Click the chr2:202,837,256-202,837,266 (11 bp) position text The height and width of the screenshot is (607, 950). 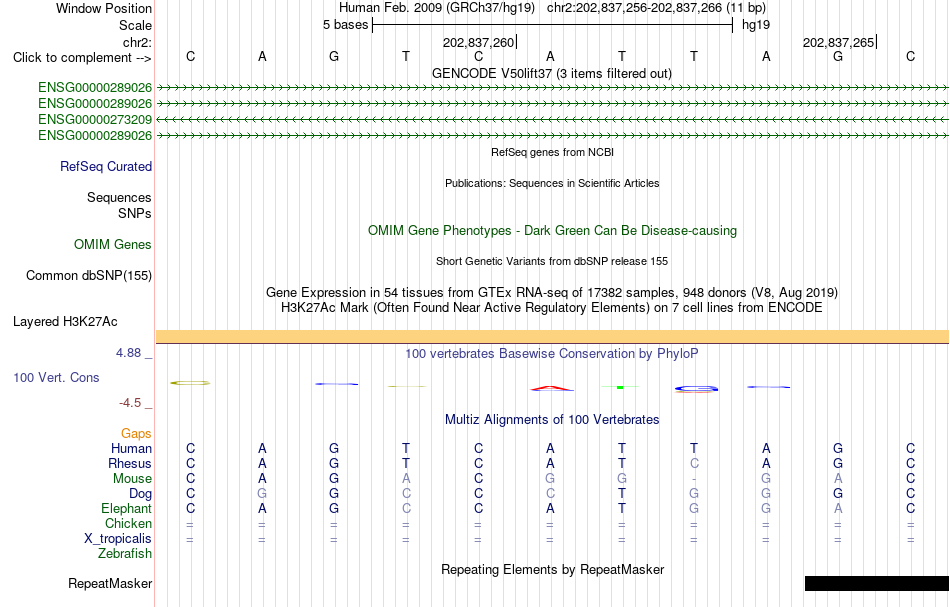pyautogui.click(x=656, y=8)
